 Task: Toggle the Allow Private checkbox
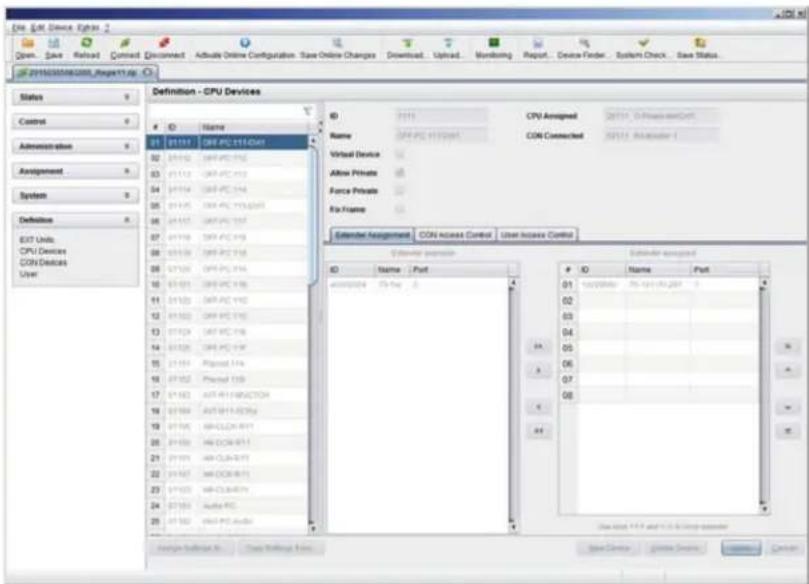(x=400, y=173)
